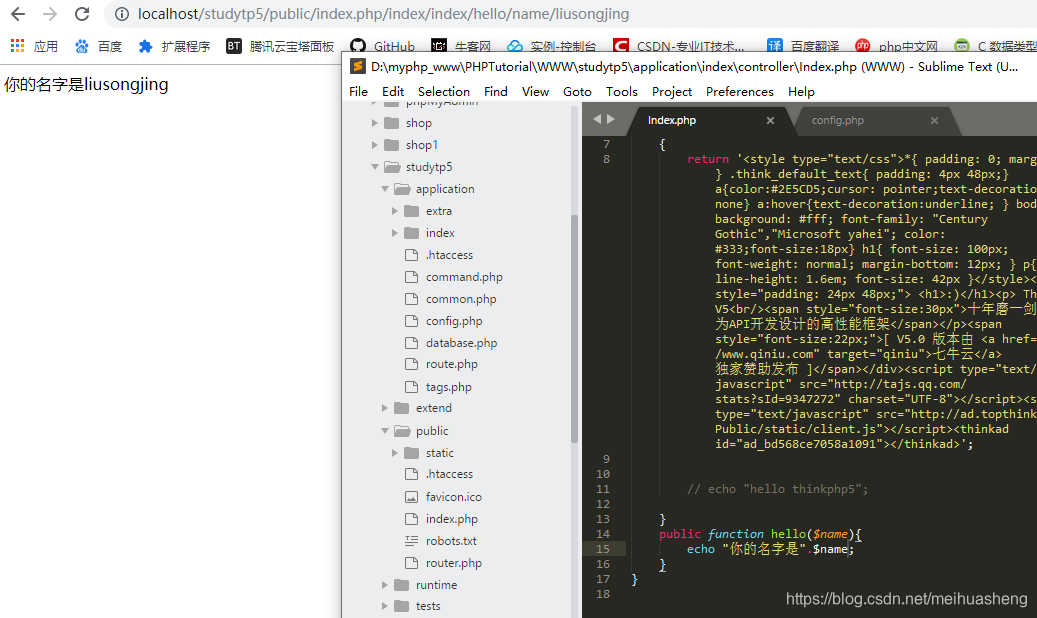Open the Selection menu
This screenshot has height=618, width=1037.
pyautogui.click(x=444, y=92)
